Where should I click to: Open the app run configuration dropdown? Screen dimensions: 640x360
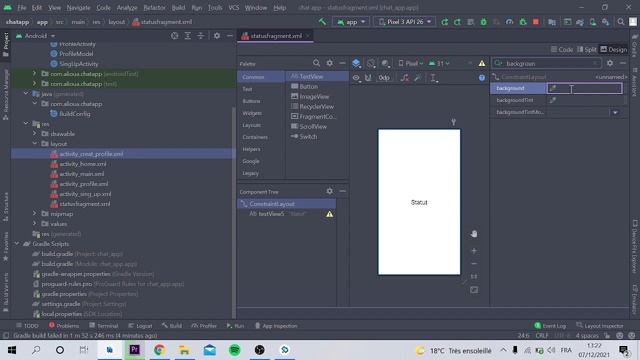click(351, 22)
